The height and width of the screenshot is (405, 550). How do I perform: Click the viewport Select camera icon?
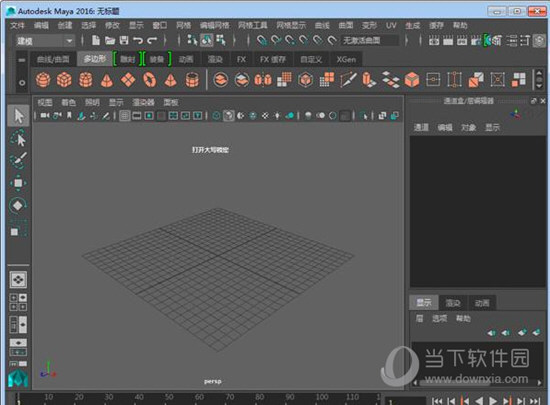pyautogui.click(x=45, y=115)
